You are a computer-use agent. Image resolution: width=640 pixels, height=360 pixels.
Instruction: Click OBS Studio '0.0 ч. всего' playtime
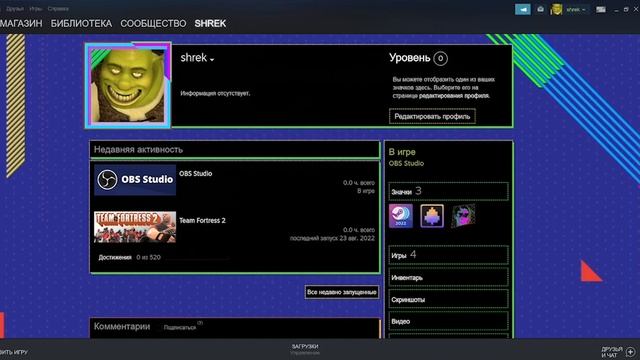(359, 183)
